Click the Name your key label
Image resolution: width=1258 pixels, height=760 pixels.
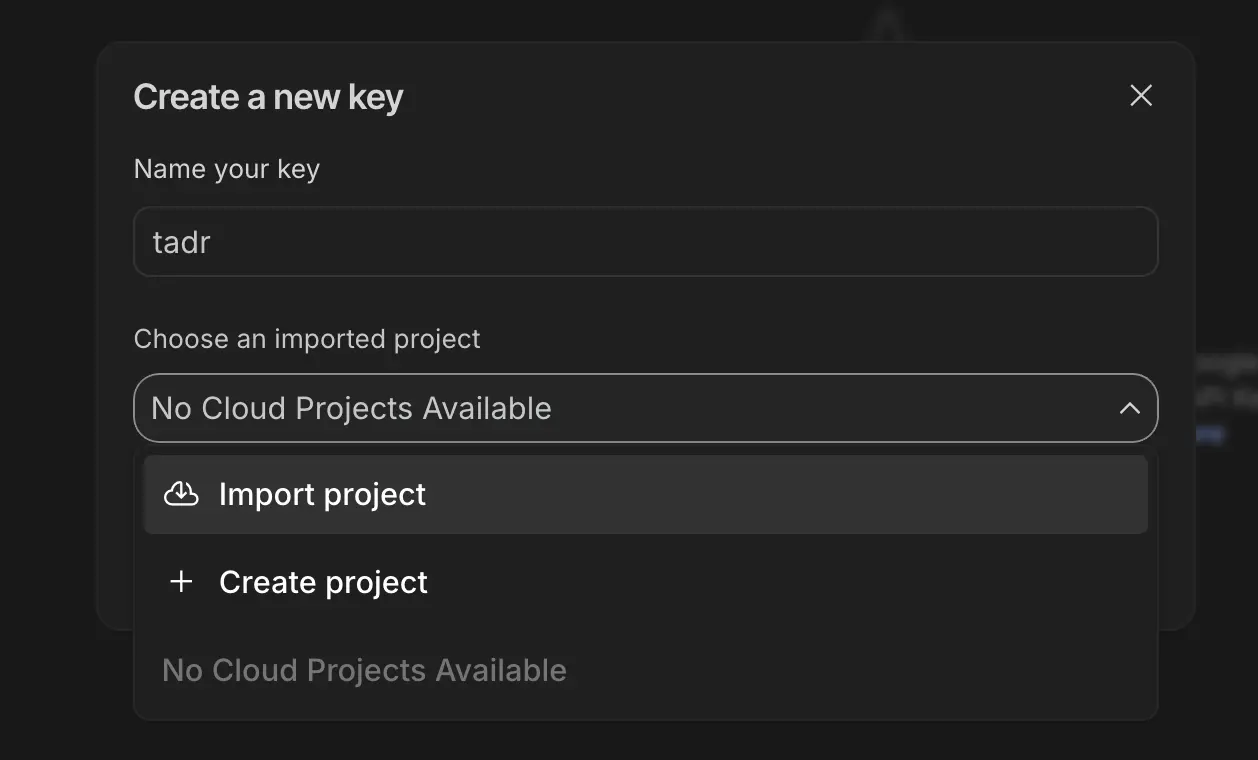click(226, 168)
